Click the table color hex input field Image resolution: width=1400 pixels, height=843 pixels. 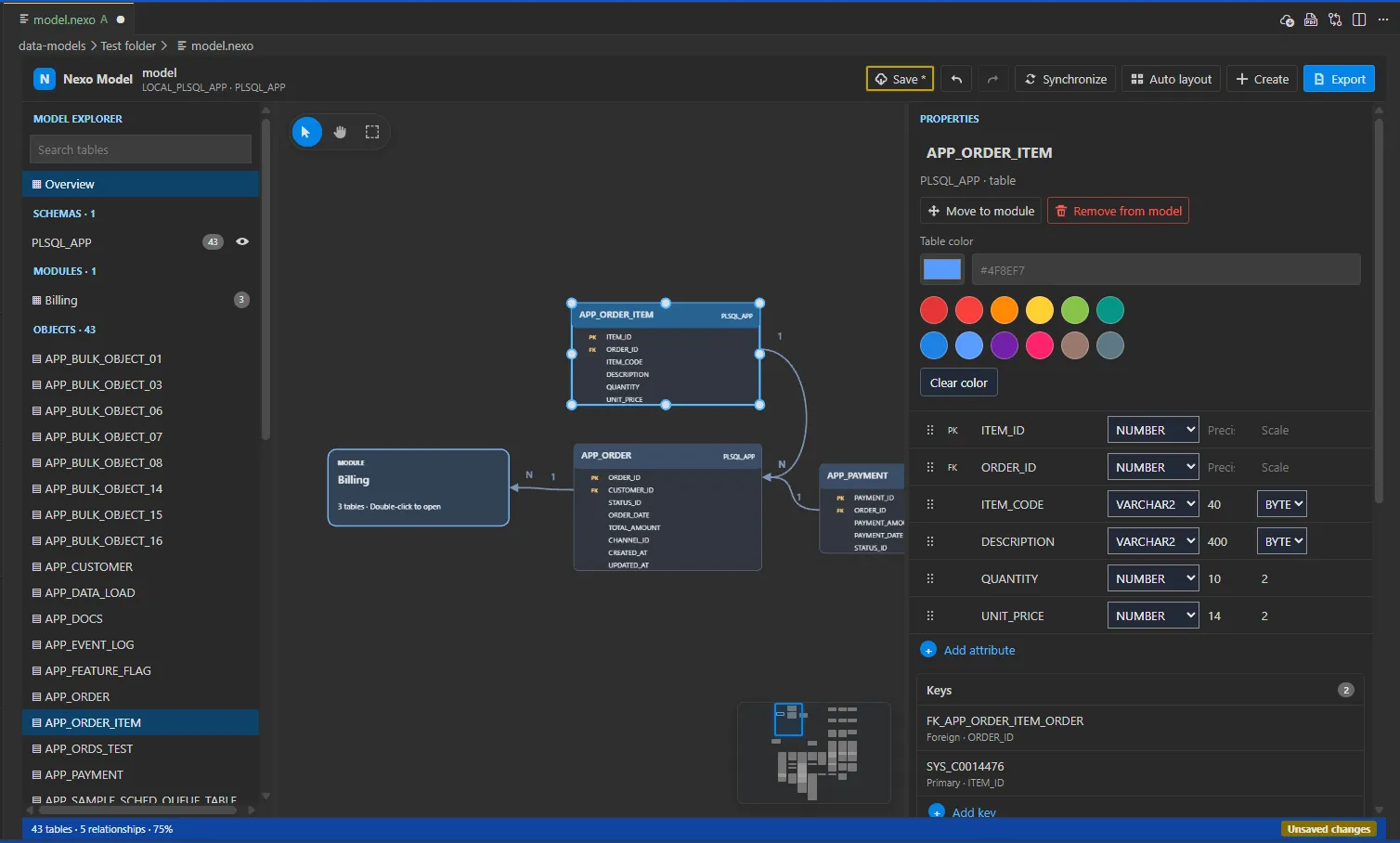[1166, 269]
